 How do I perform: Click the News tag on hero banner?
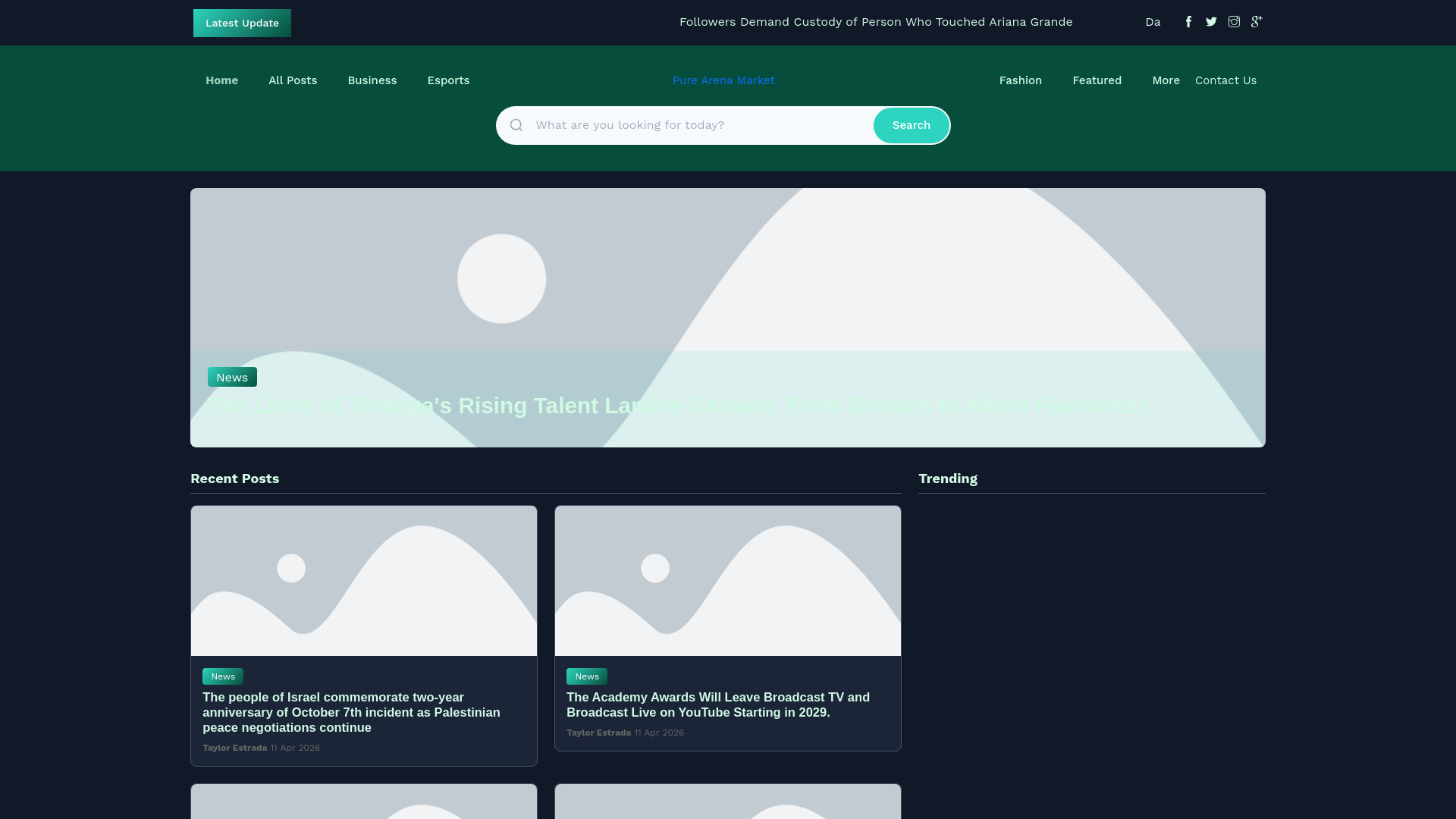pyautogui.click(x=232, y=377)
